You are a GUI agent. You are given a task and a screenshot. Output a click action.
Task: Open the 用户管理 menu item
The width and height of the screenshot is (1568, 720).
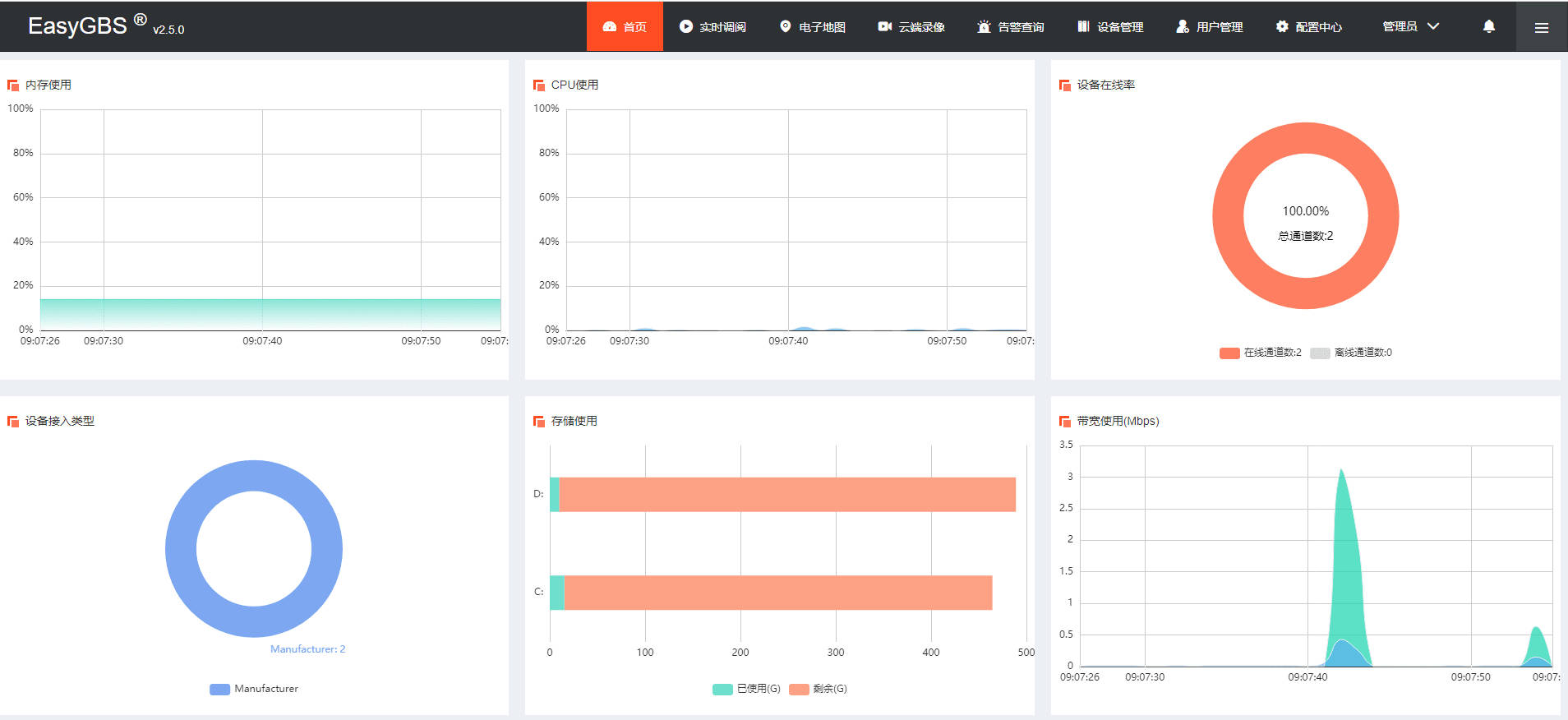tap(1209, 27)
